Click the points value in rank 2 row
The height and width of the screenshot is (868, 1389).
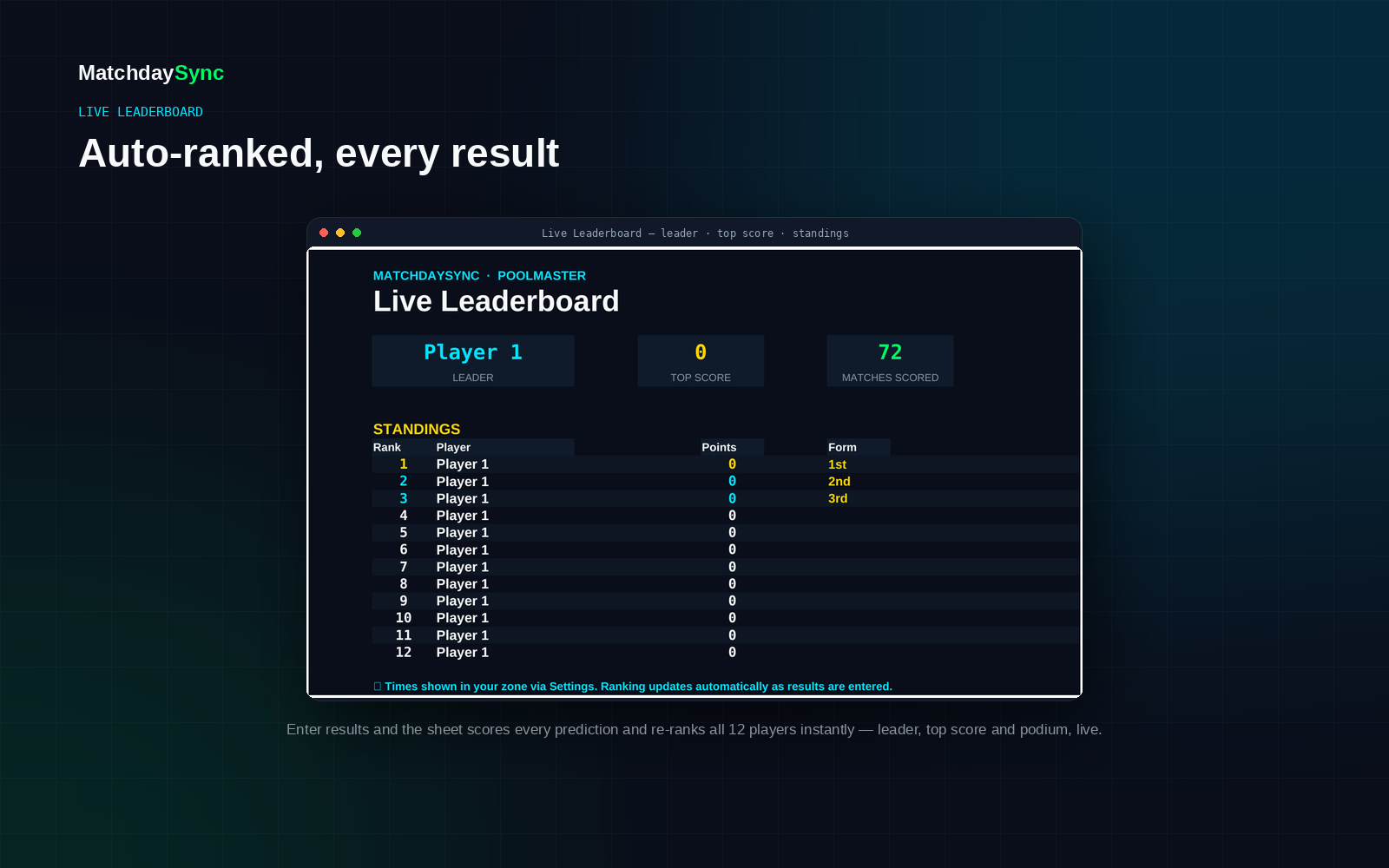[732, 481]
